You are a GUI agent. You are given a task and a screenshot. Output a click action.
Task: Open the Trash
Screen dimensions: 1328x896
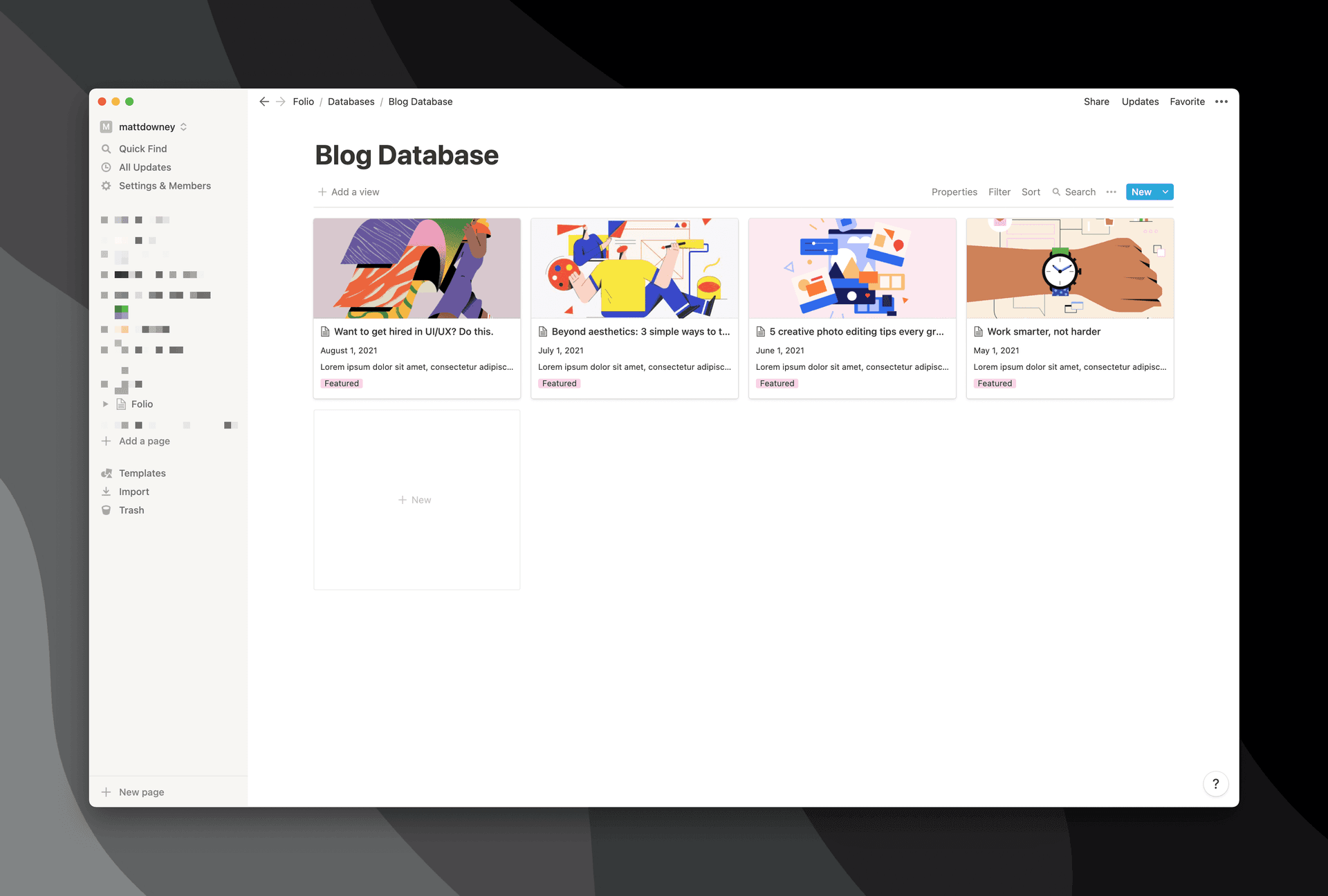coord(131,510)
